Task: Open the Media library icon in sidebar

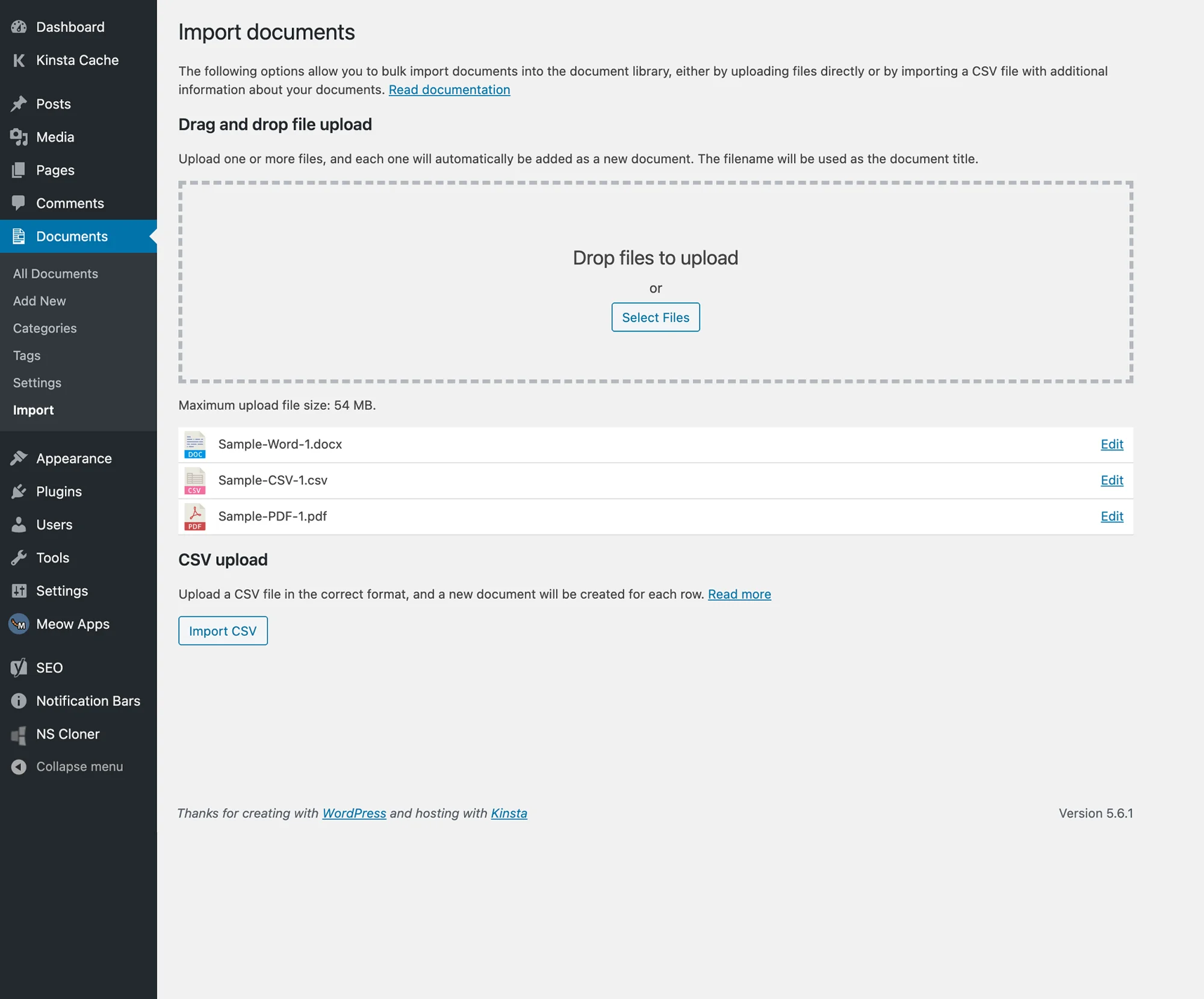Action: click(19, 137)
